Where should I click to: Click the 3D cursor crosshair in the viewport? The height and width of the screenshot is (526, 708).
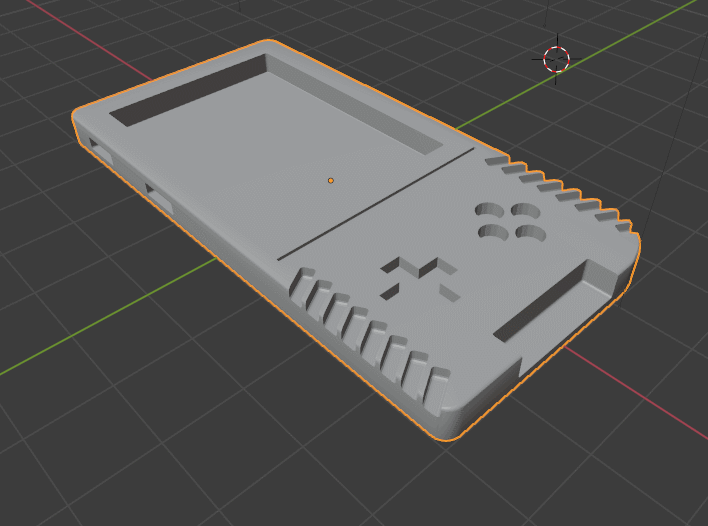pos(556,59)
